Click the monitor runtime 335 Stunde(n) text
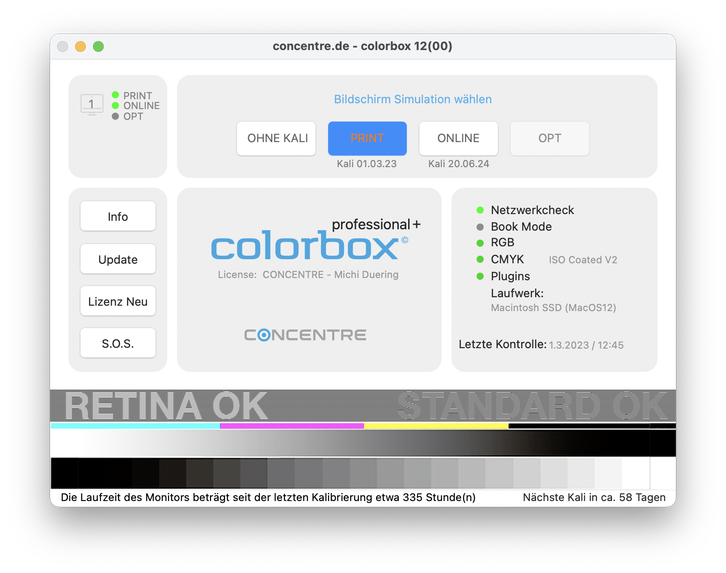 (268, 498)
